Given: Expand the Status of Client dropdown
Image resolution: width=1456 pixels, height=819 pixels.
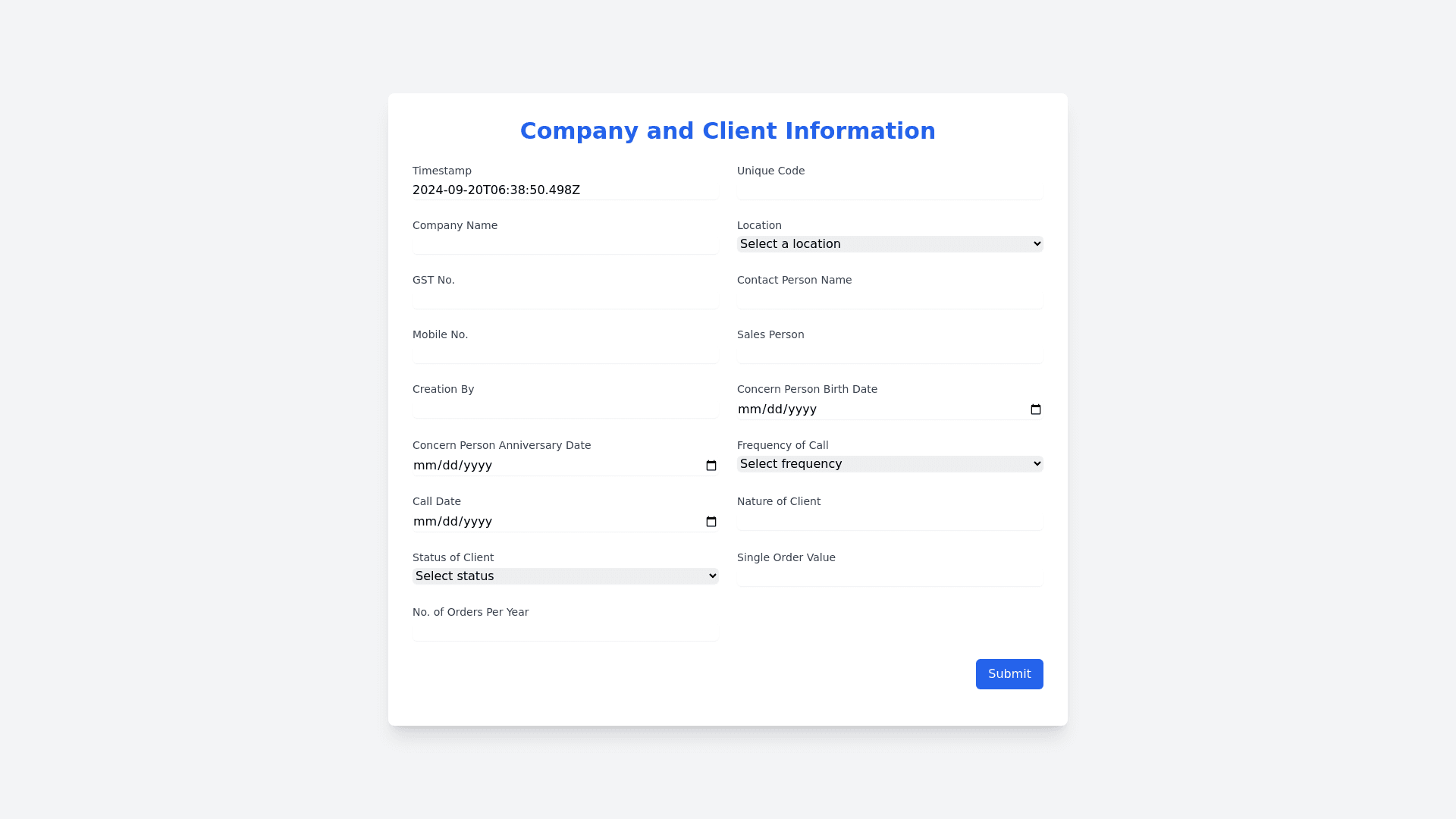Looking at the screenshot, I should click(x=565, y=576).
